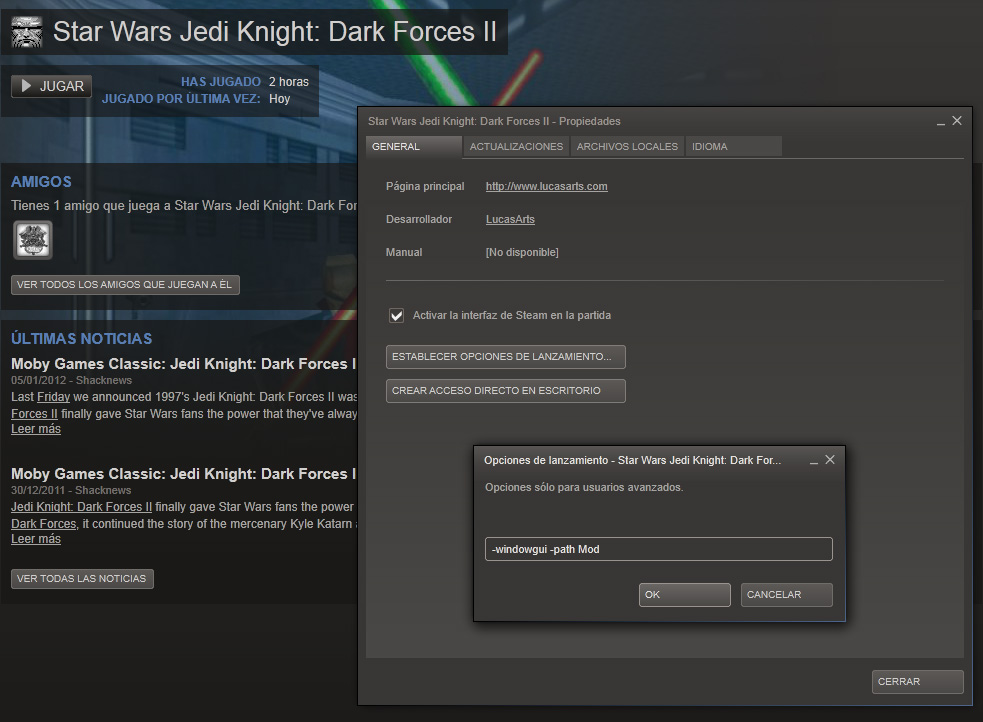Image resolution: width=983 pixels, height=722 pixels.
Task: Click CERRAR in the Propiedades window
Action: [x=918, y=682]
